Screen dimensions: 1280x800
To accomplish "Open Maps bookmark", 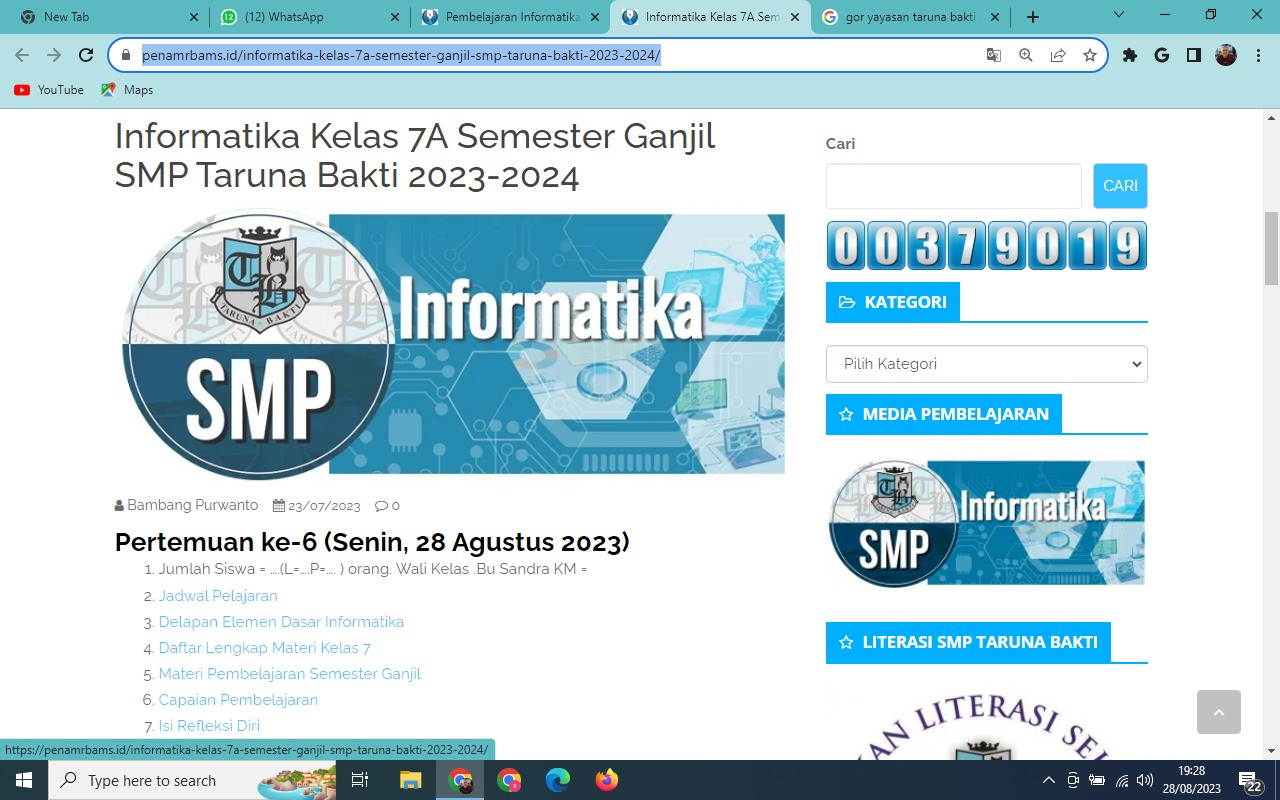I will click(127, 90).
